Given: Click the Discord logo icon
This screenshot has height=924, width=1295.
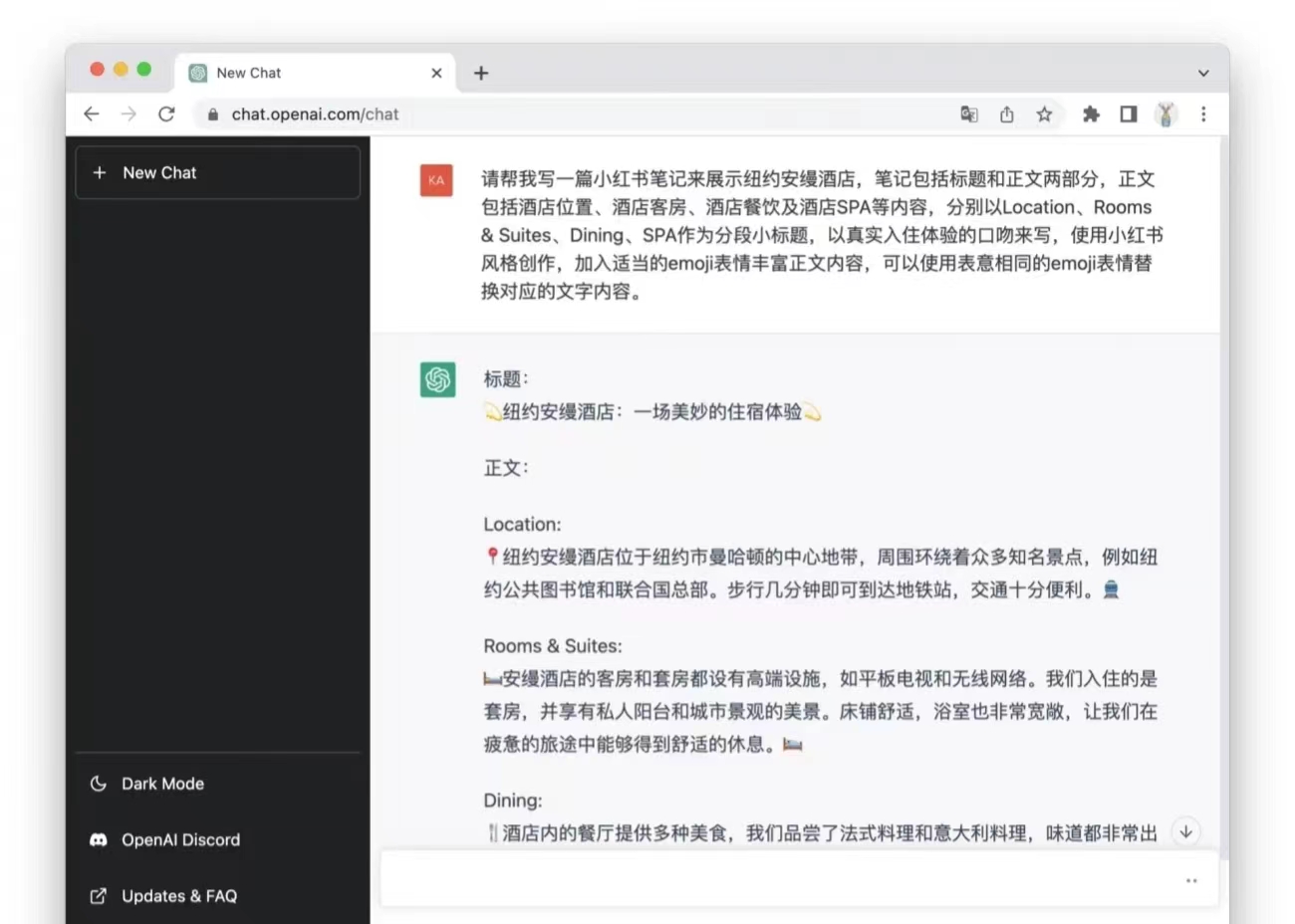Looking at the screenshot, I should 98,839.
